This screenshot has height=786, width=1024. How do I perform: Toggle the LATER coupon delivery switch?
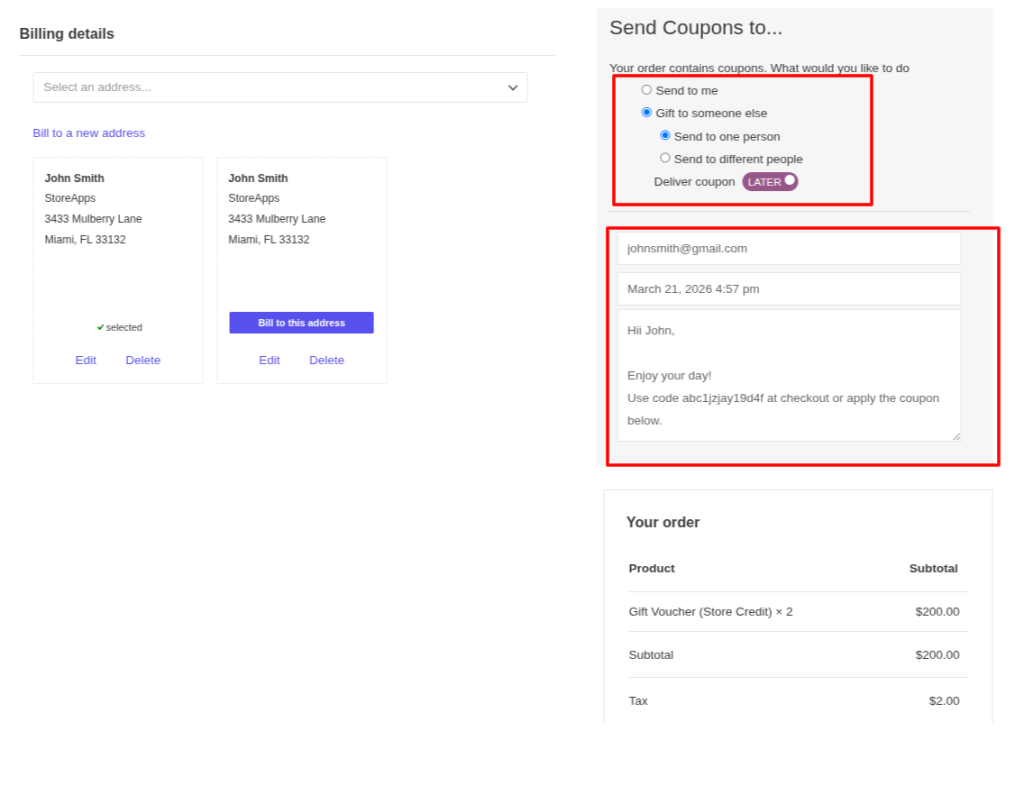(x=769, y=181)
